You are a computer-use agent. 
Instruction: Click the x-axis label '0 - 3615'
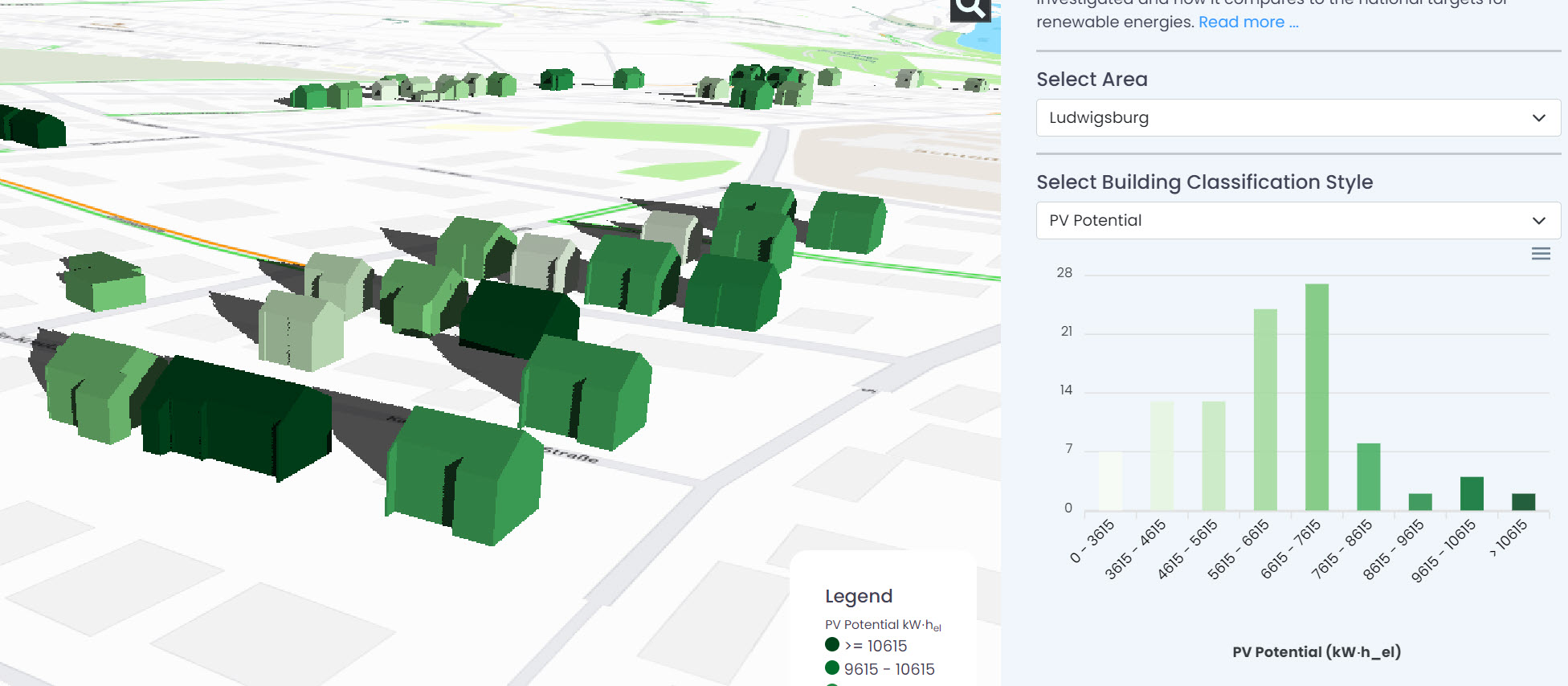1093,541
